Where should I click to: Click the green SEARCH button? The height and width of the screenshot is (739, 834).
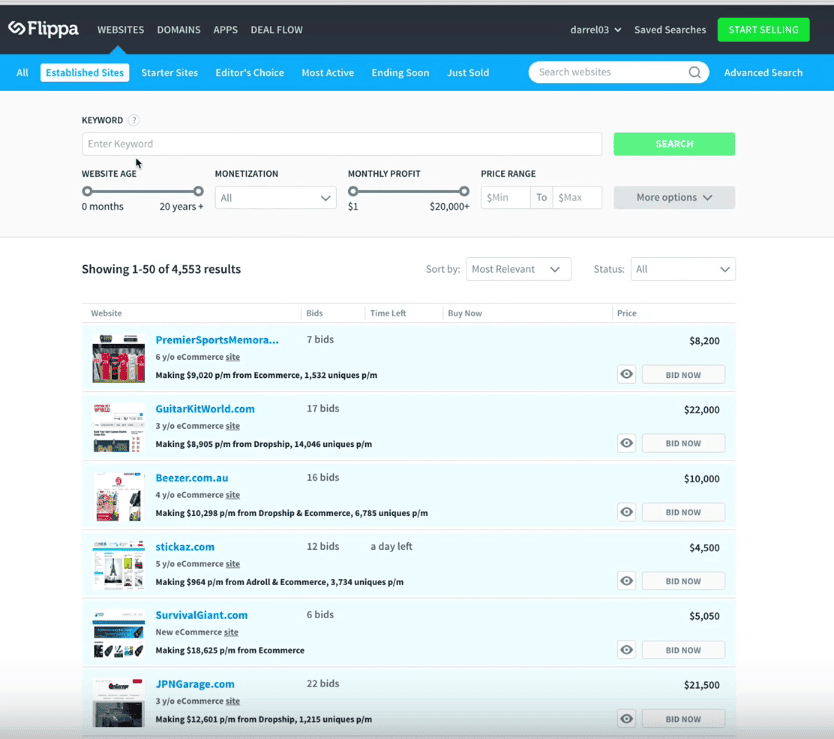[x=674, y=144]
